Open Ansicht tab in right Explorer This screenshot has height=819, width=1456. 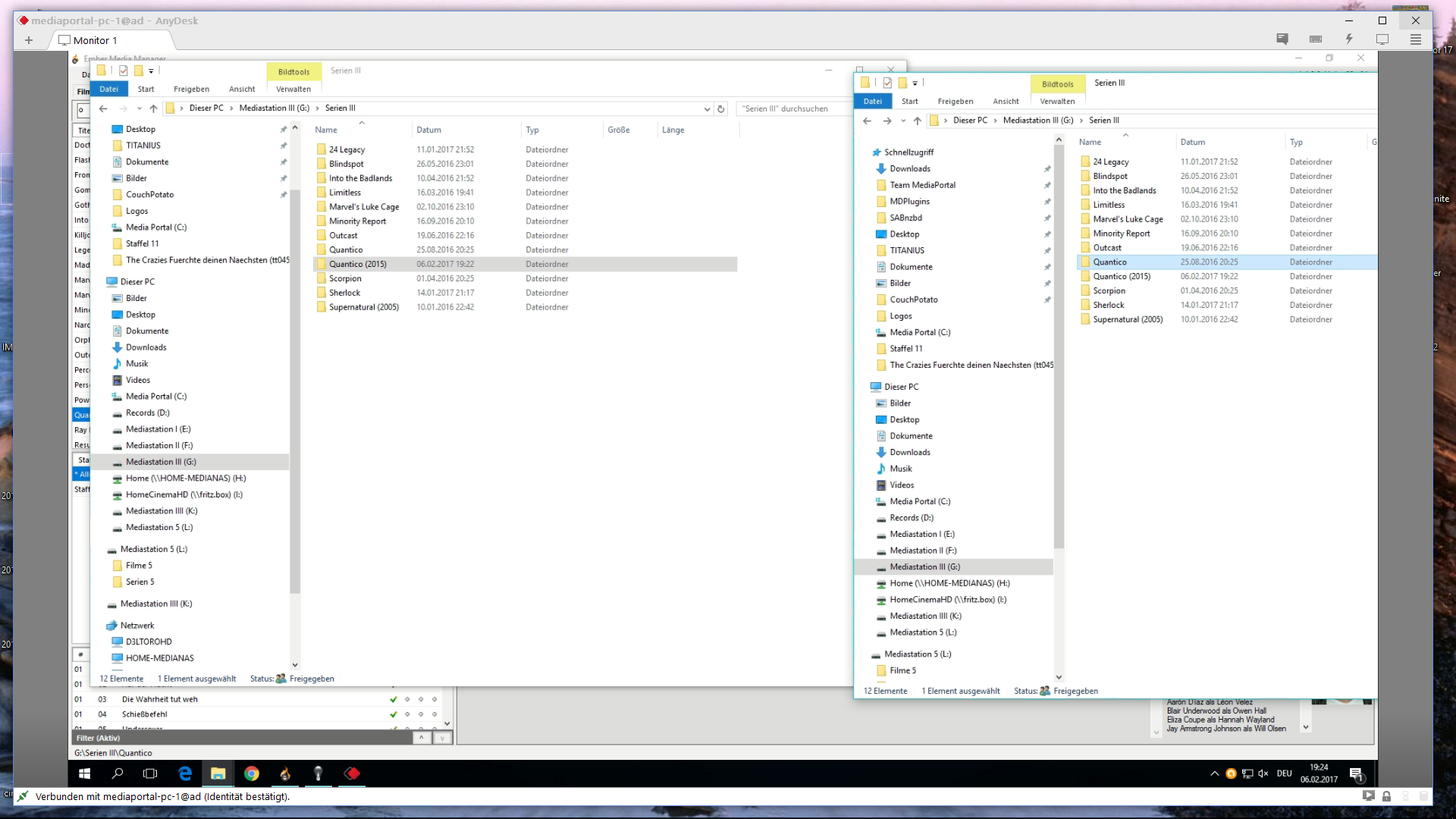point(1006,101)
